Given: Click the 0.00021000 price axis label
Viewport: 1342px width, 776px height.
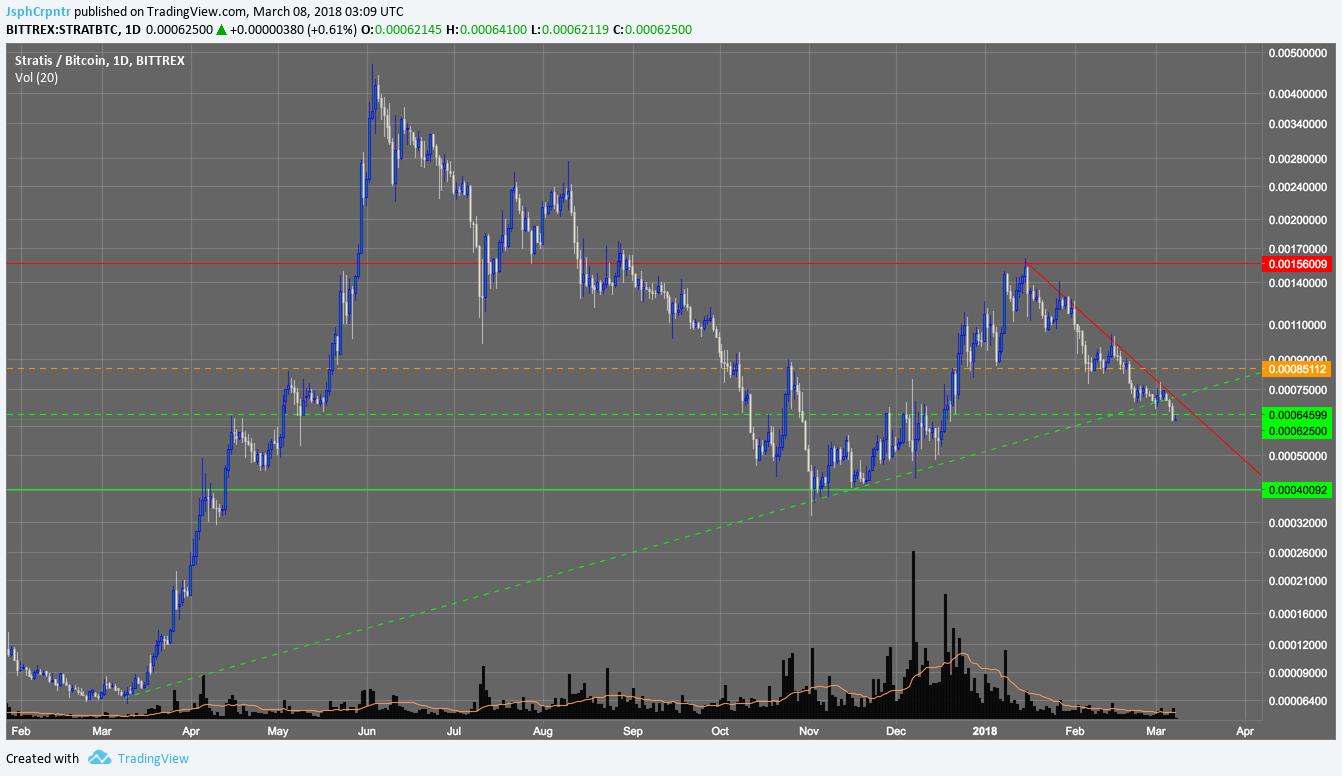Looking at the screenshot, I should [1299, 583].
